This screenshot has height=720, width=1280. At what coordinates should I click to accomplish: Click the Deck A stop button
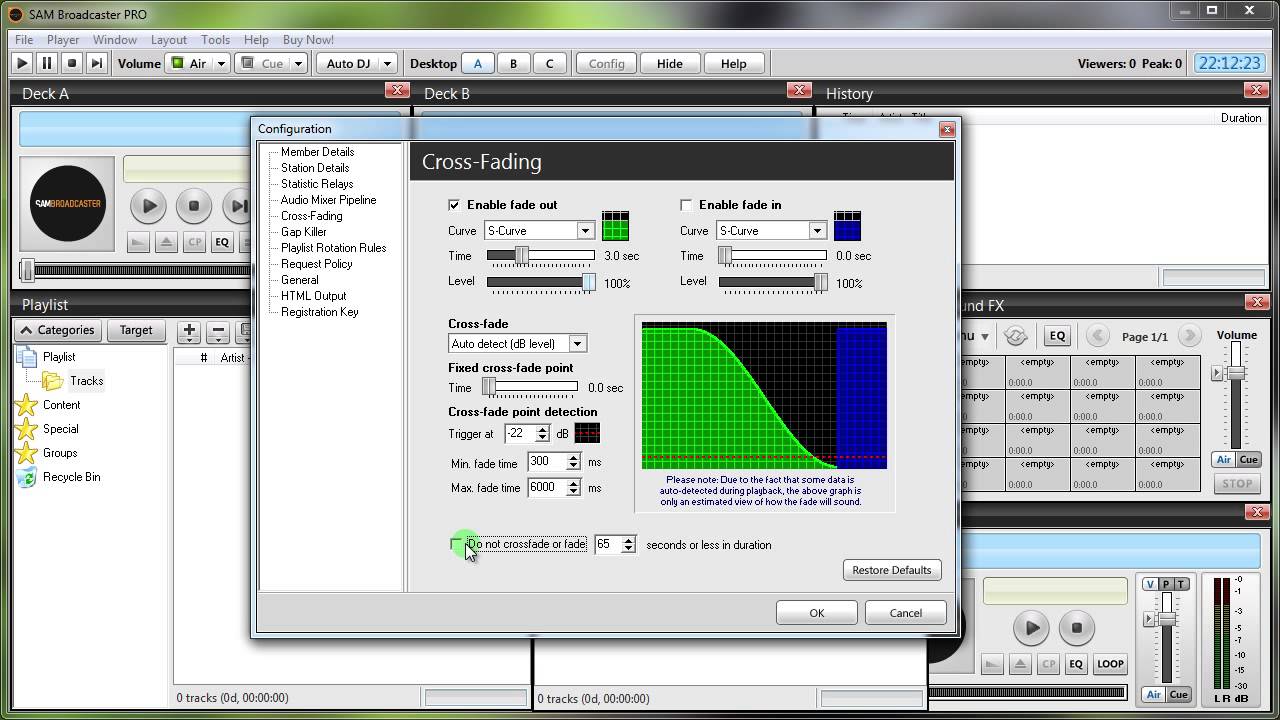[194, 206]
